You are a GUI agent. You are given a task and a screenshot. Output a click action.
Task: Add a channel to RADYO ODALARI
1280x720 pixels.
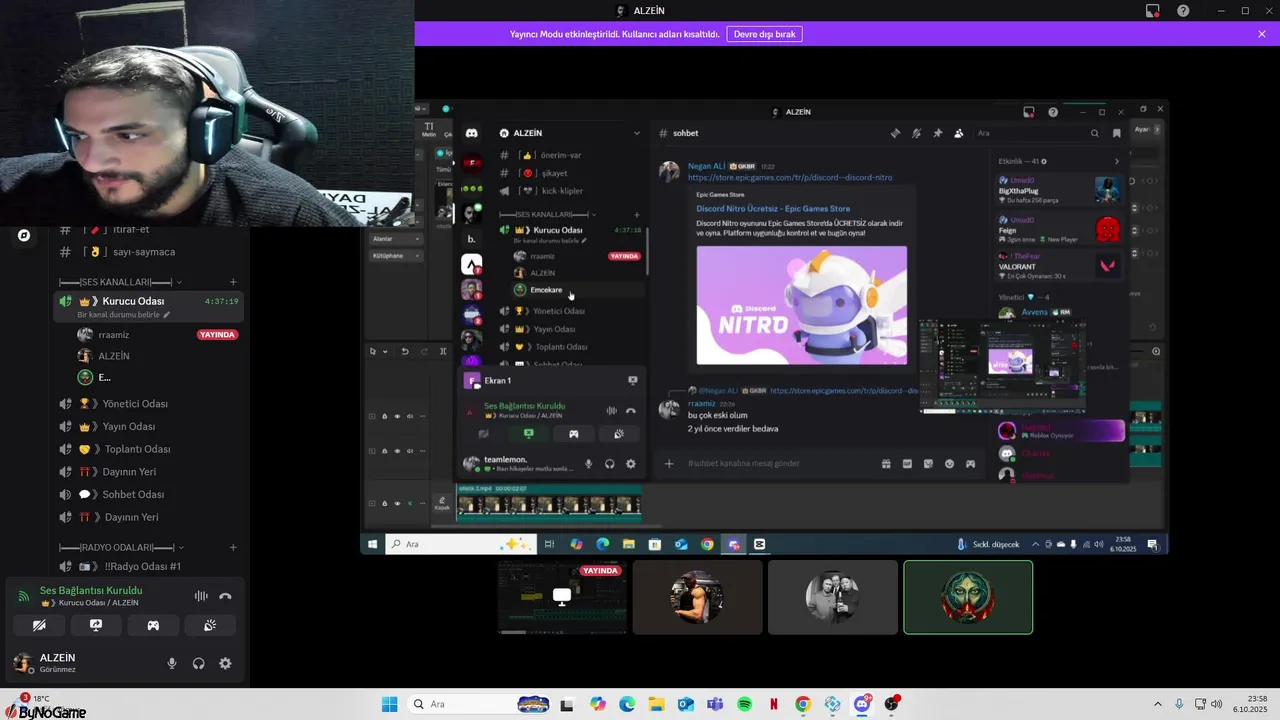pos(233,548)
